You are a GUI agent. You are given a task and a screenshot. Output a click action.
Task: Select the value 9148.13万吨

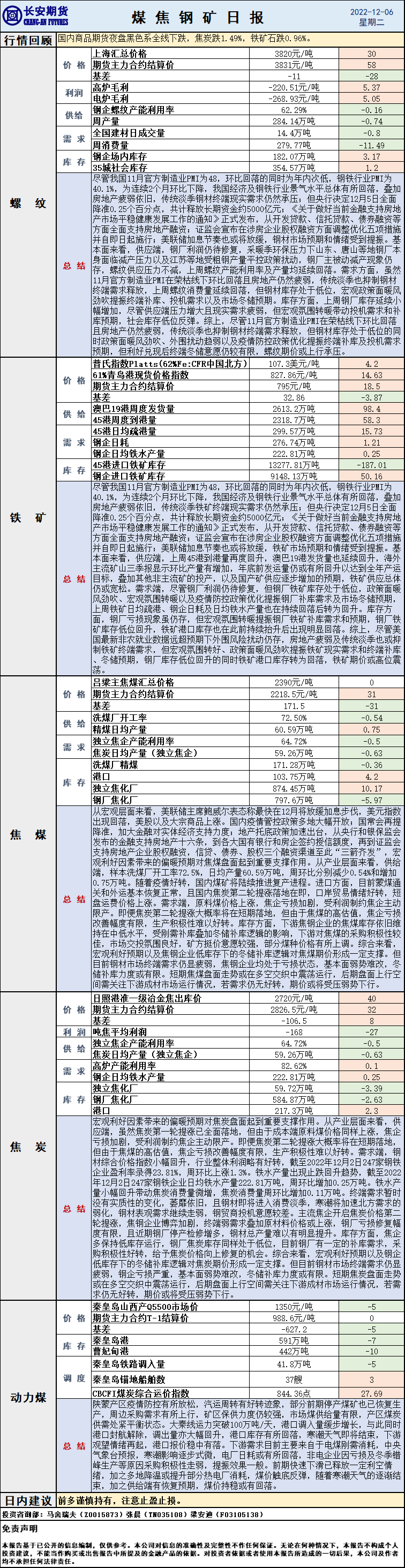(294, 476)
